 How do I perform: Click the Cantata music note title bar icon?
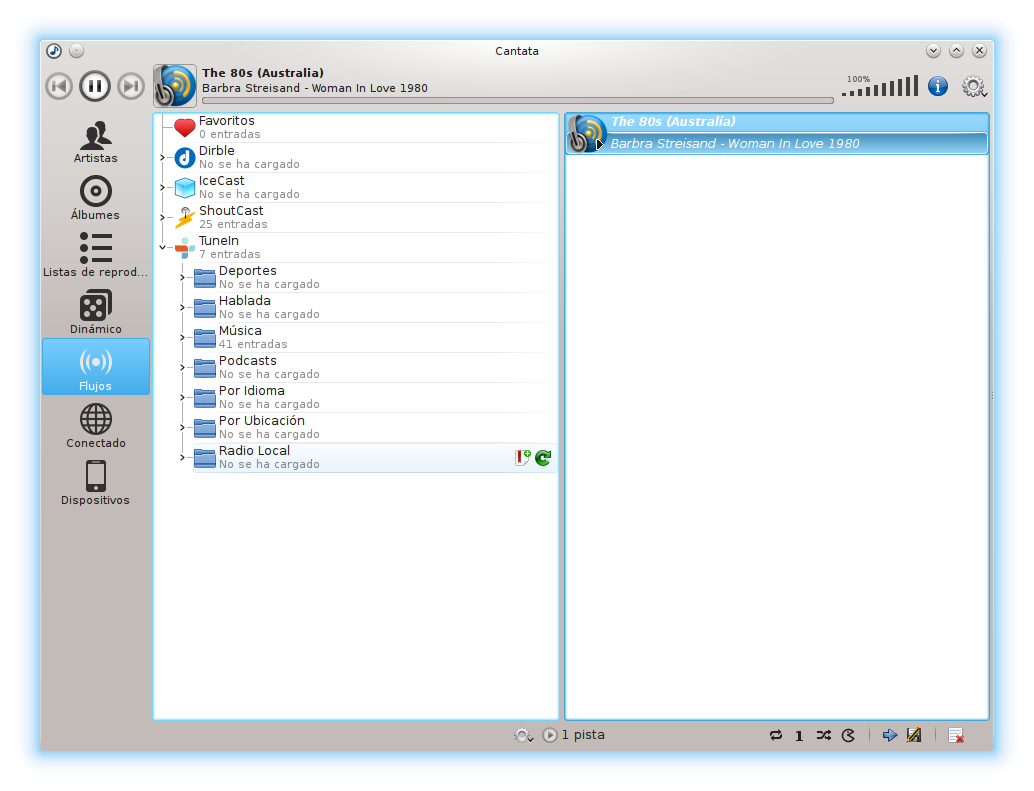[x=54, y=51]
